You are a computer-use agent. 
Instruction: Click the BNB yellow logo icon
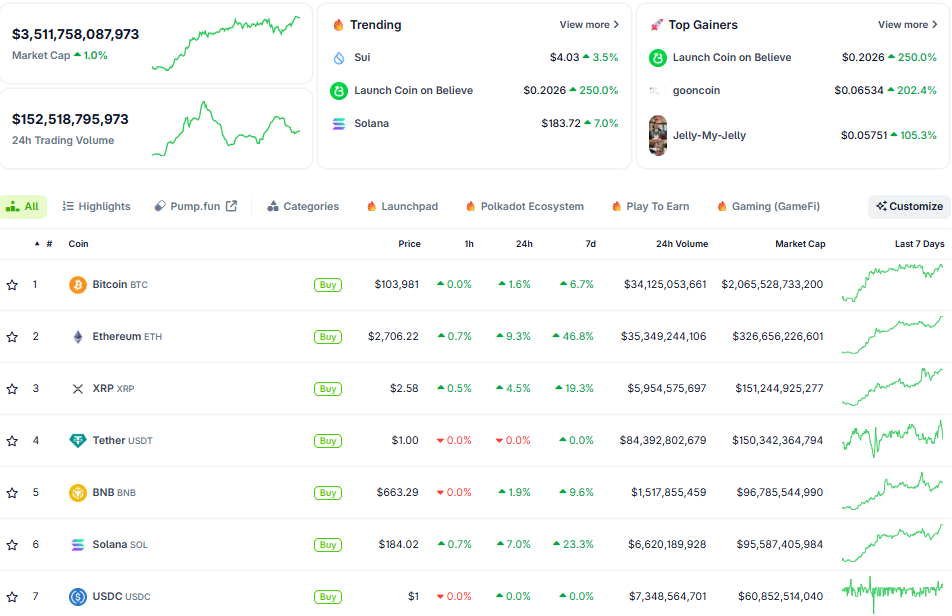coord(78,493)
